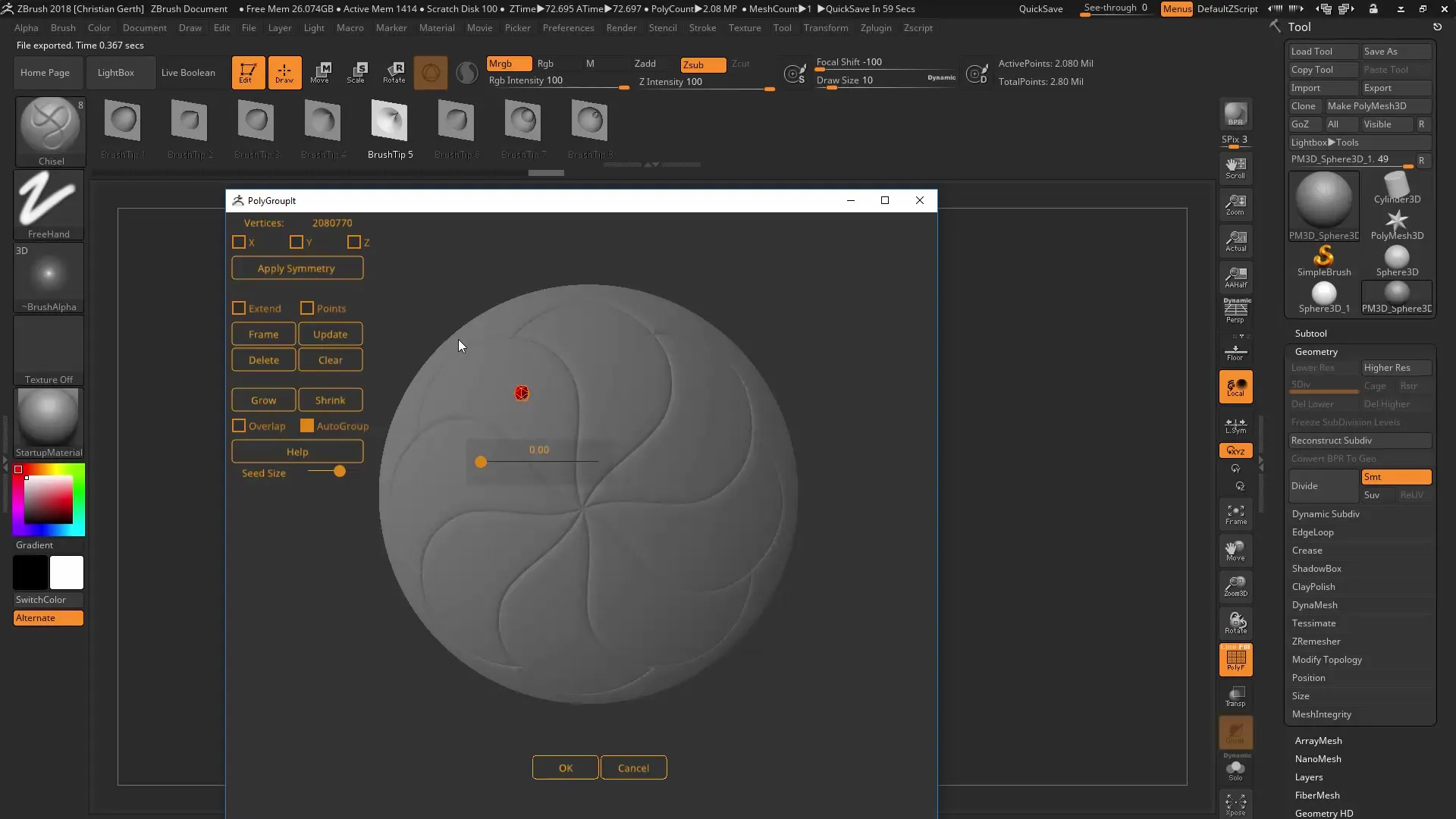Check the Extend option
Viewport: 1456px width, 819px height.
pos(239,308)
